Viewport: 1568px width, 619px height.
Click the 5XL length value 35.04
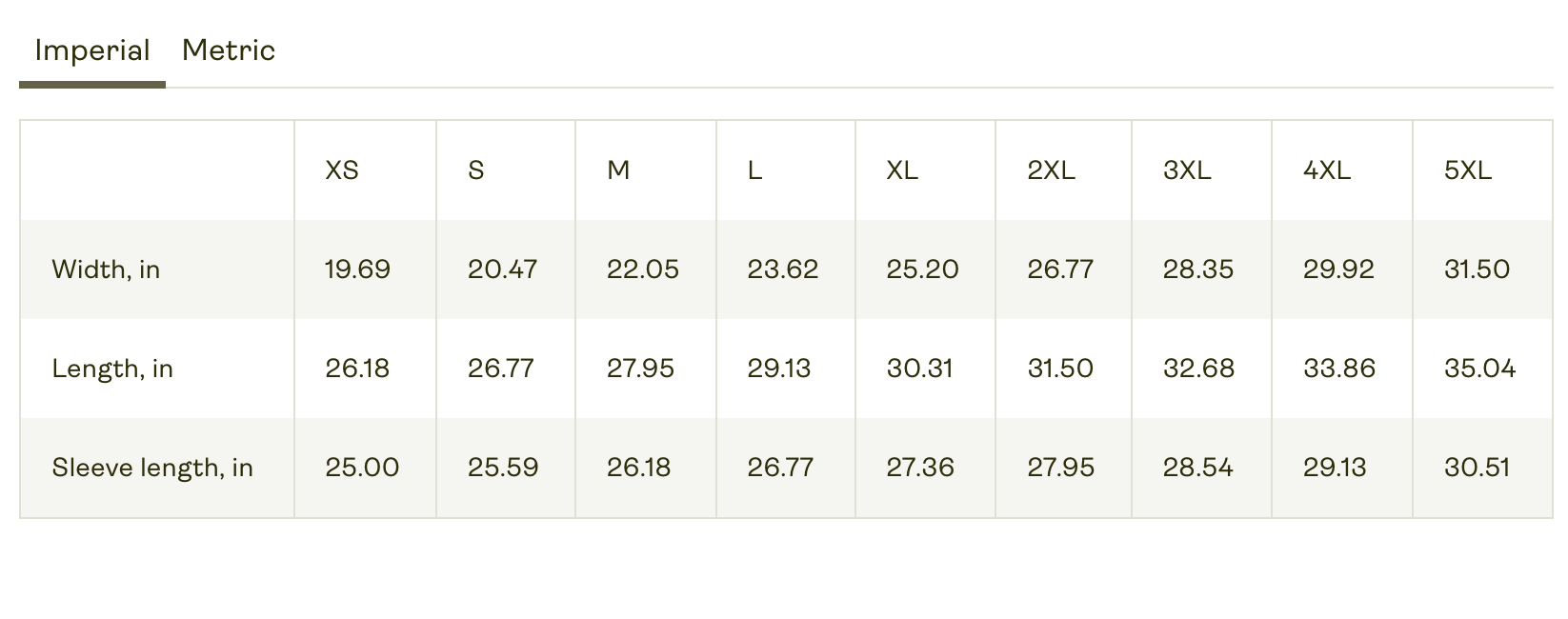[1479, 369]
